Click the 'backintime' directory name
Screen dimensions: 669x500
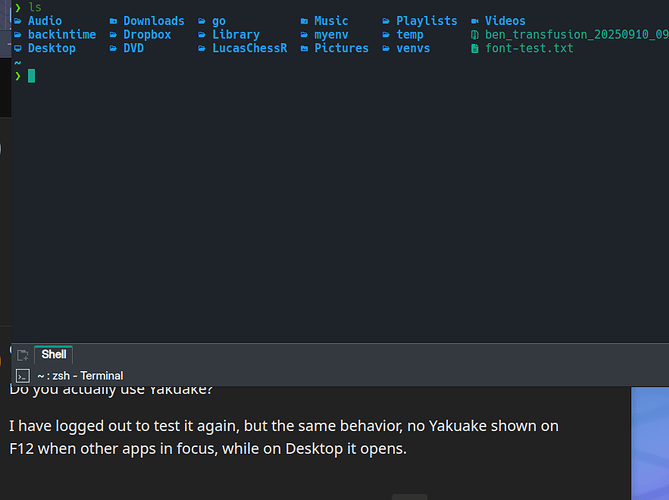click(62, 35)
